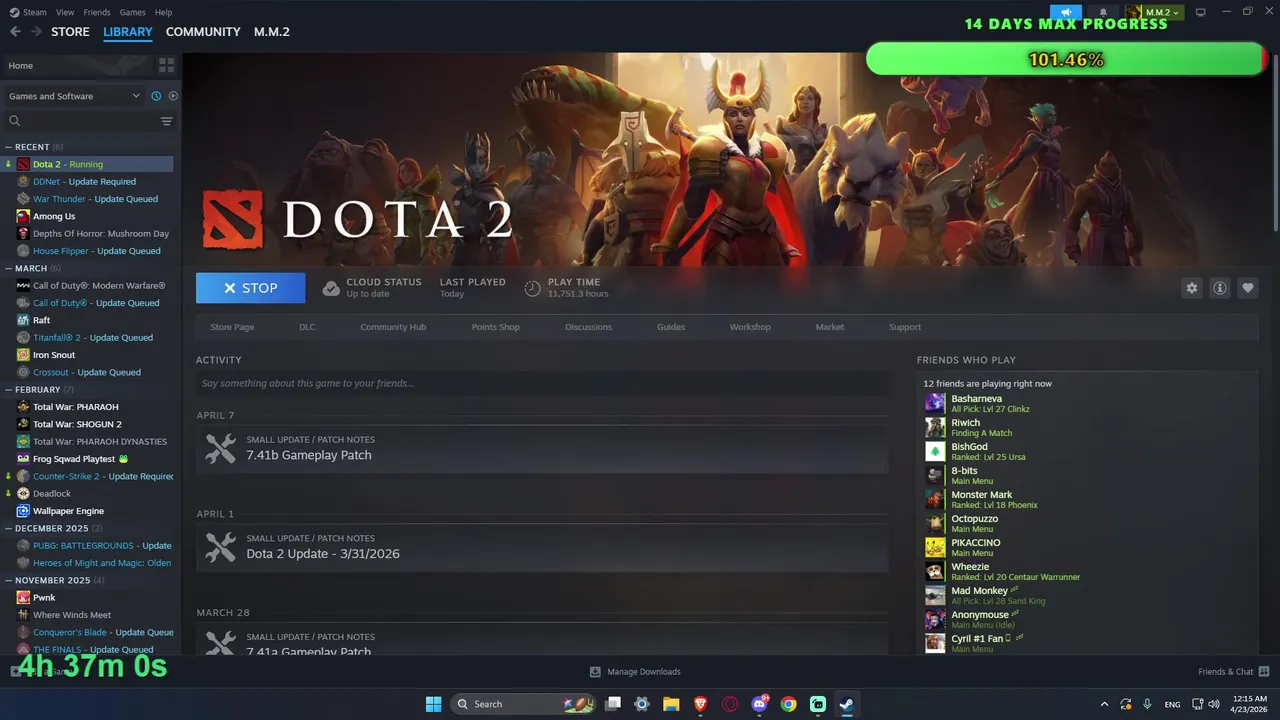Open Windows Start menu

pos(433,704)
